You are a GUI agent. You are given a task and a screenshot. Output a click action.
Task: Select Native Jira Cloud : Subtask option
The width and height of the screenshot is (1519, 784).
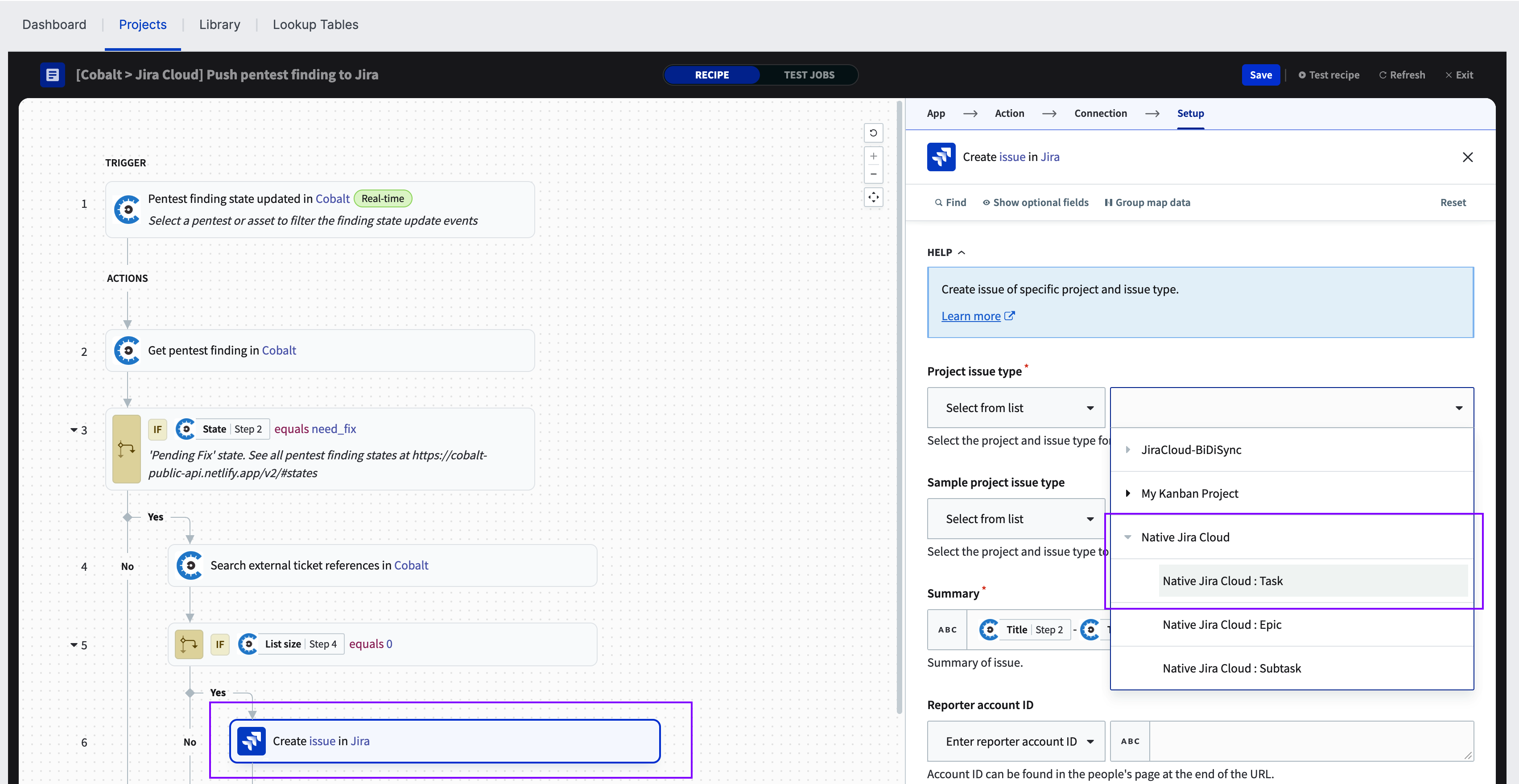tap(1292, 668)
